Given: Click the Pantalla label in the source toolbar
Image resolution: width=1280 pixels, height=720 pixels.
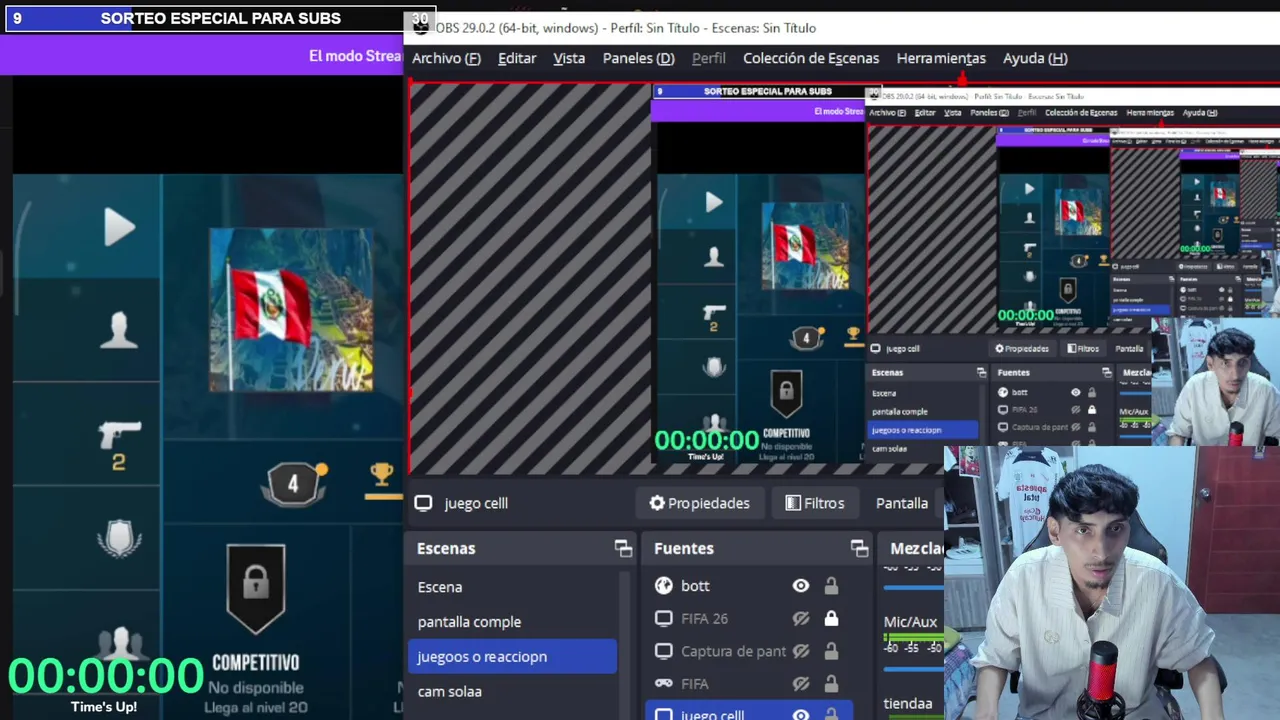Looking at the screenshot, I should click(x=902, y=503).
